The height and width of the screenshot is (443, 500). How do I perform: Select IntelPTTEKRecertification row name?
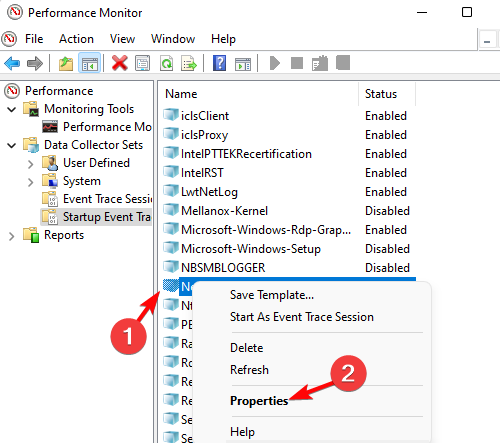246,154
